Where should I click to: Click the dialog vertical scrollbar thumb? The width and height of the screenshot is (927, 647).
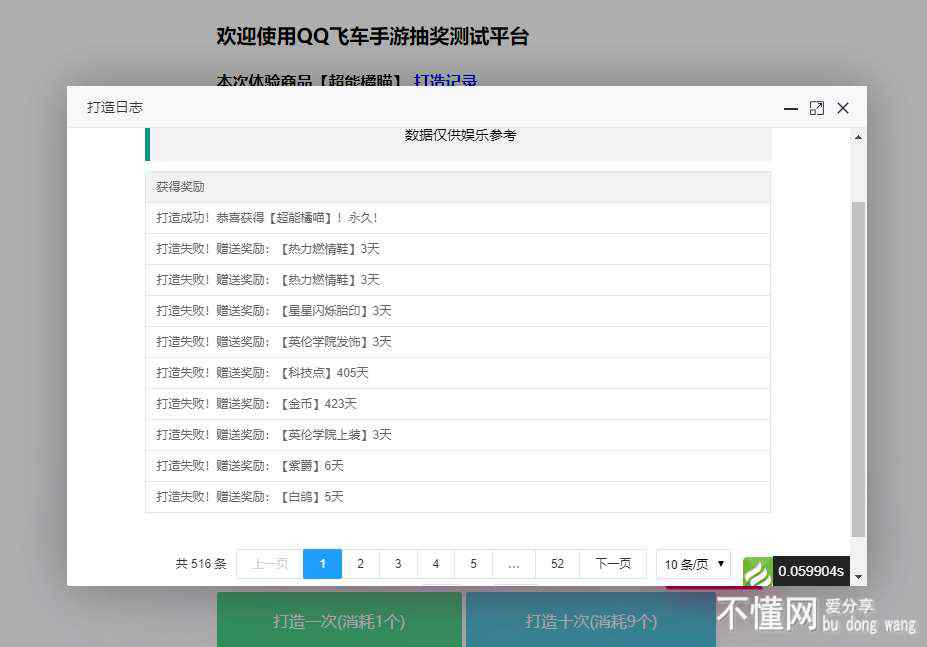pyautogui.click(x=858, y=370)
